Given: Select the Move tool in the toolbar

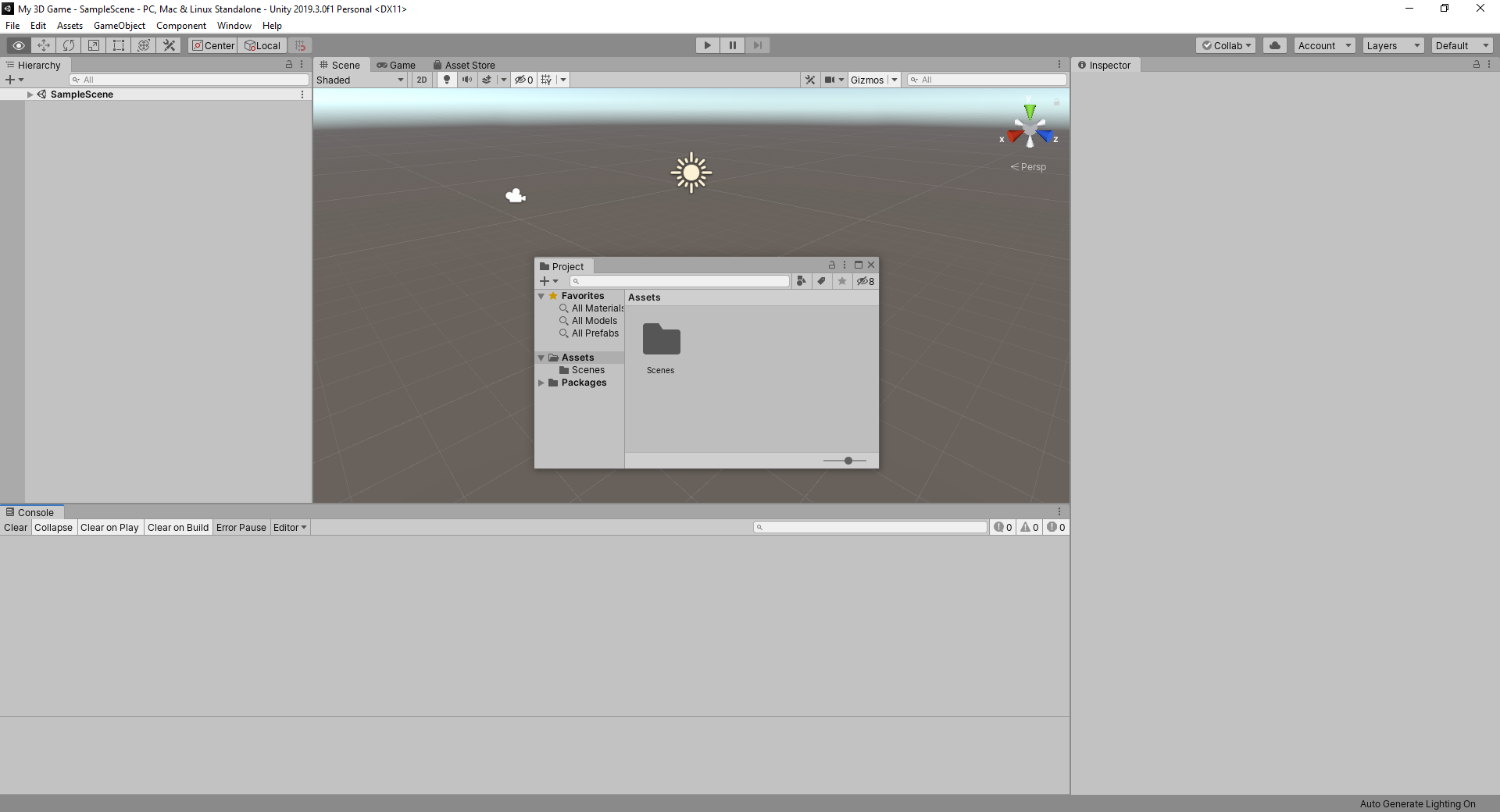Looking at the screenshot, I should click(x=44, y=45).
